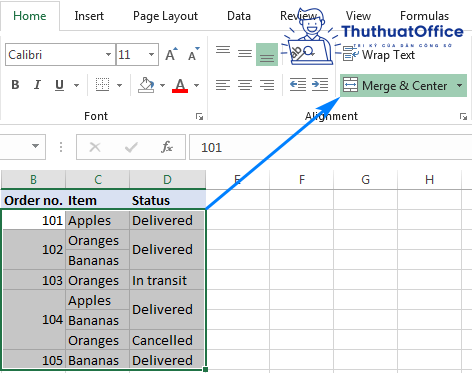Viewport: 472px width, 373px height.
Task: Click into the formula bar showing 101
Action: click(x=330, y=147)
